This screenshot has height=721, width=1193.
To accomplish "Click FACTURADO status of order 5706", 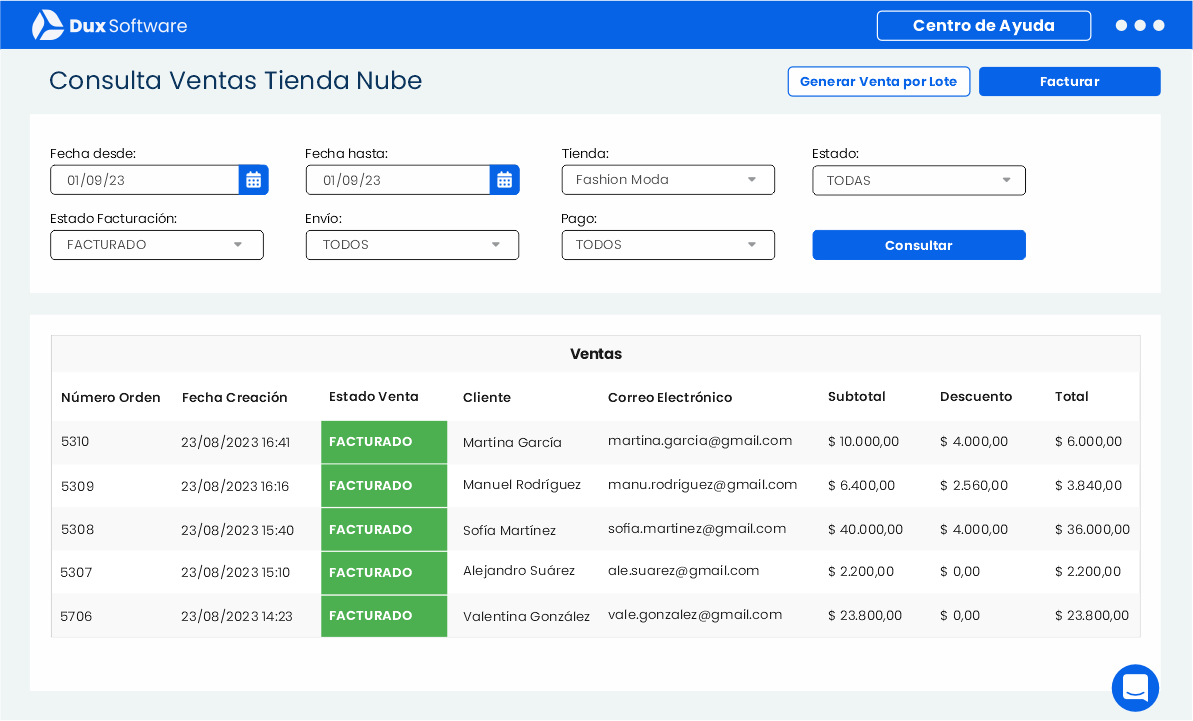I will (x=384, y=616).
